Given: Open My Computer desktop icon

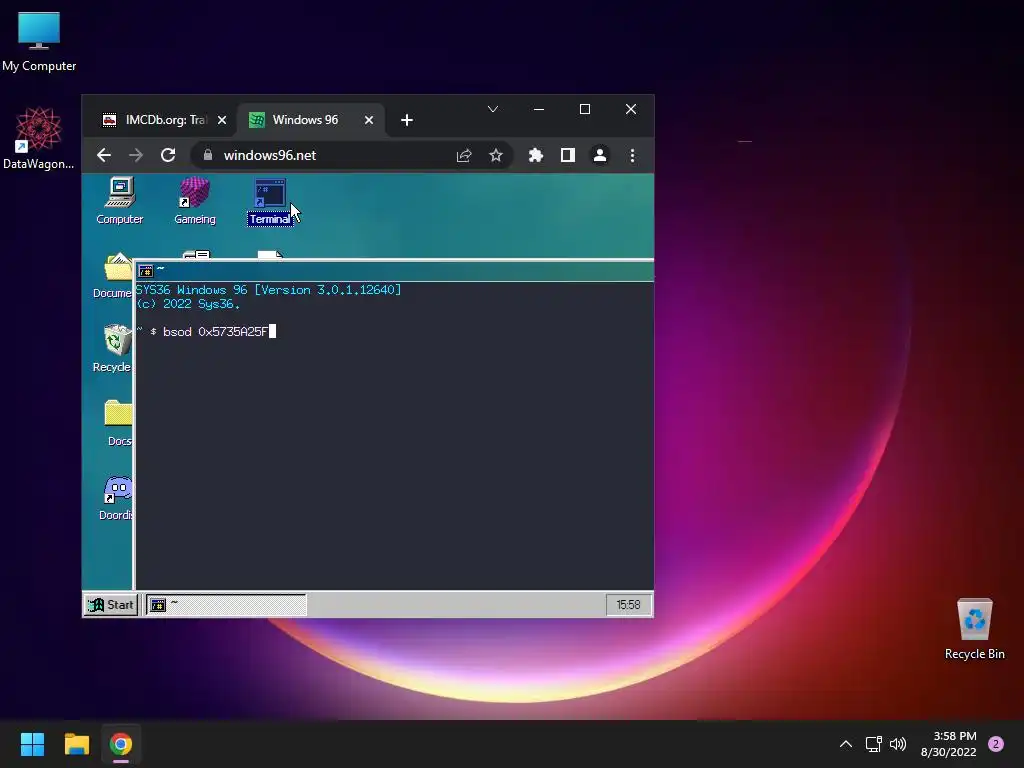Looking at the screenshot, I should pos(39,42).
